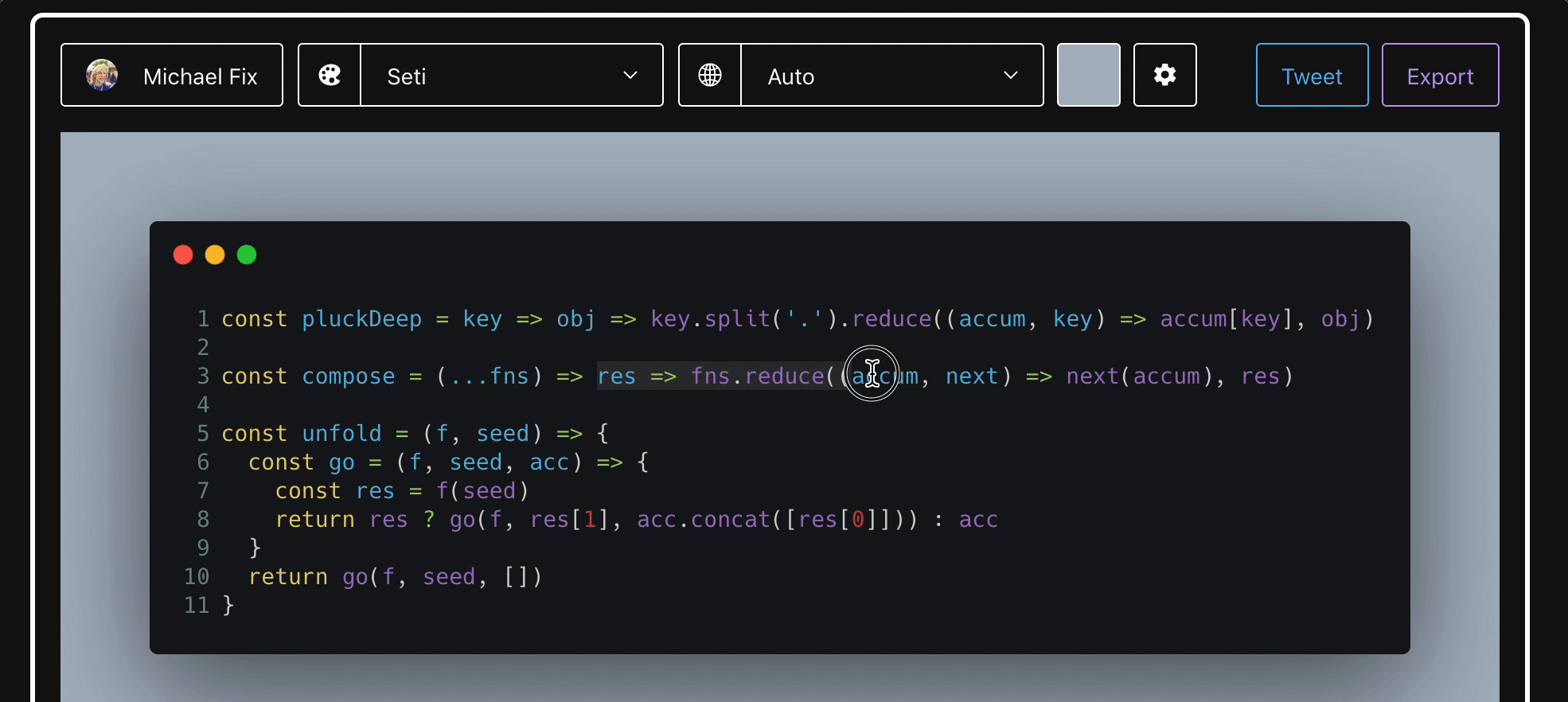Click closing brace on line 9
The height and width of the screenshot is (702, 1568).
pyautogui.click(x=255, y=548)
